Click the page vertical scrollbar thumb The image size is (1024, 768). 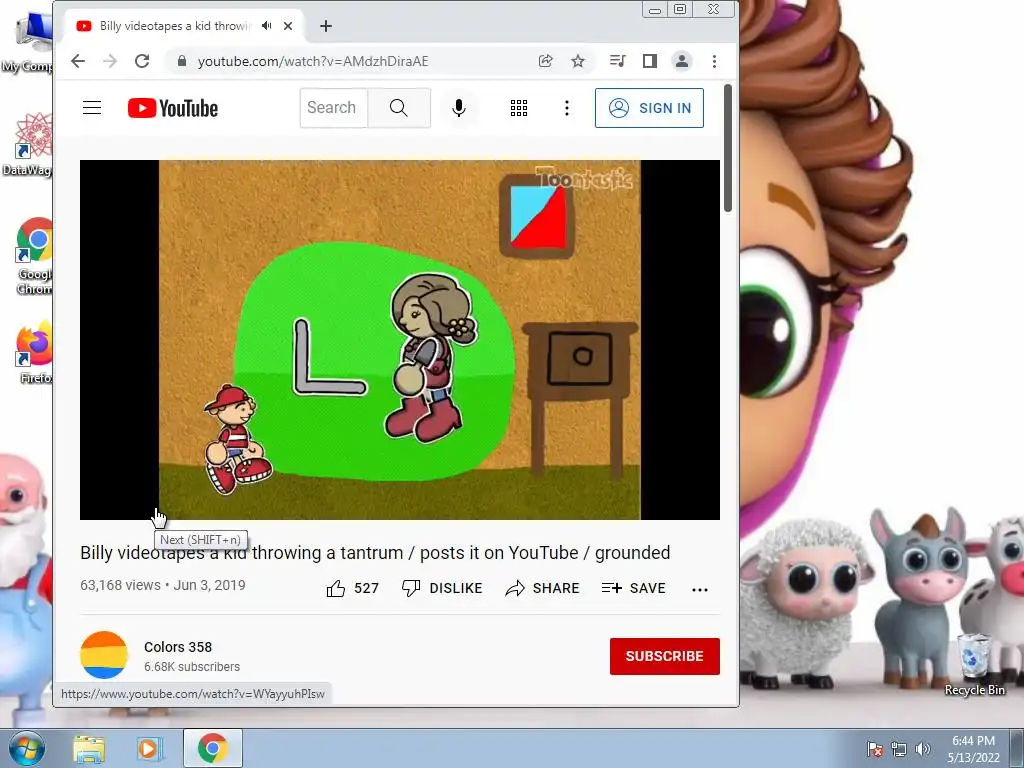[x=728, y=149]
